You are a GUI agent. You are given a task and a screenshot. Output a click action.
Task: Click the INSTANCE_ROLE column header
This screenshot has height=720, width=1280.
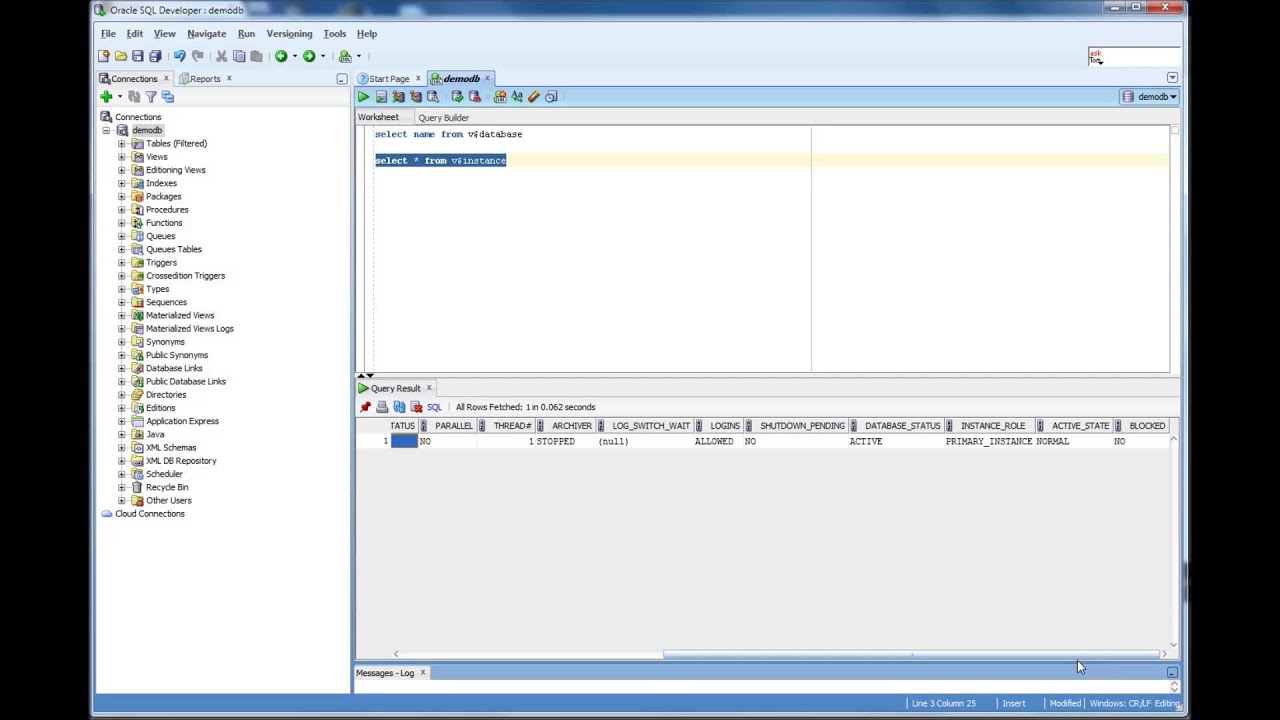coord(993,426)
